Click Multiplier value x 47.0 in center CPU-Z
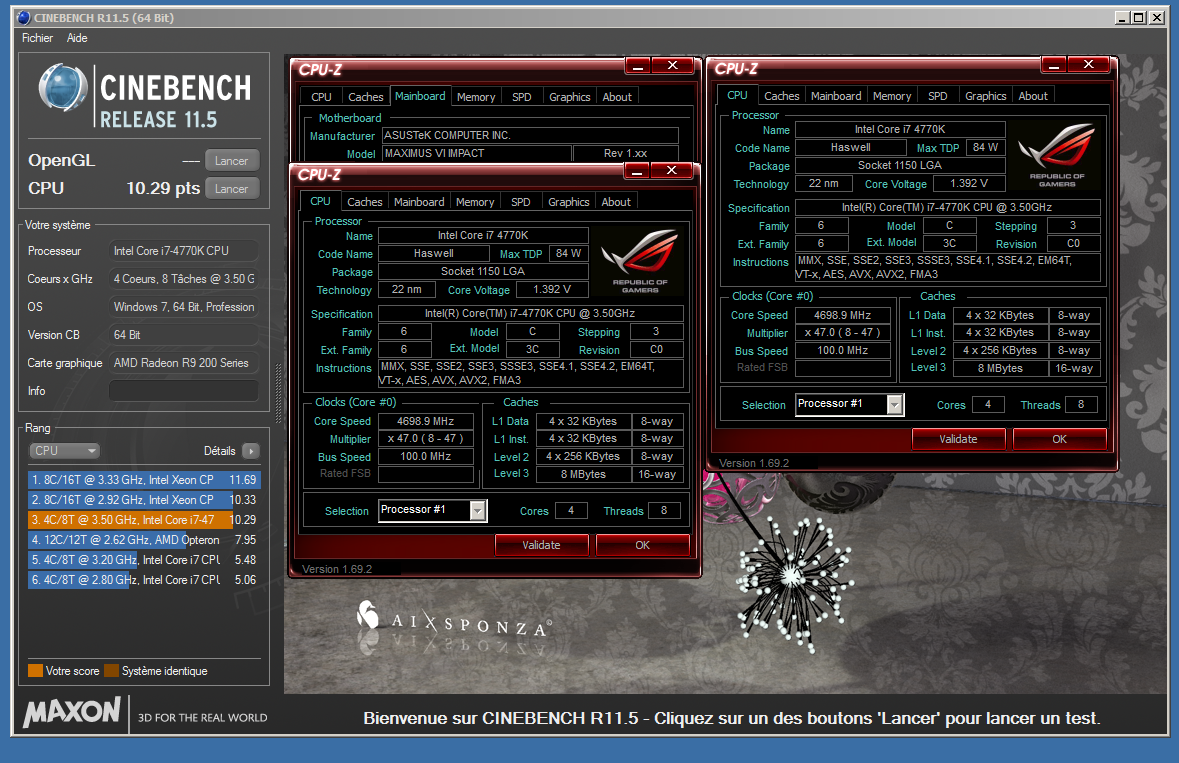 pyautogui.click(x=426, y=438)
